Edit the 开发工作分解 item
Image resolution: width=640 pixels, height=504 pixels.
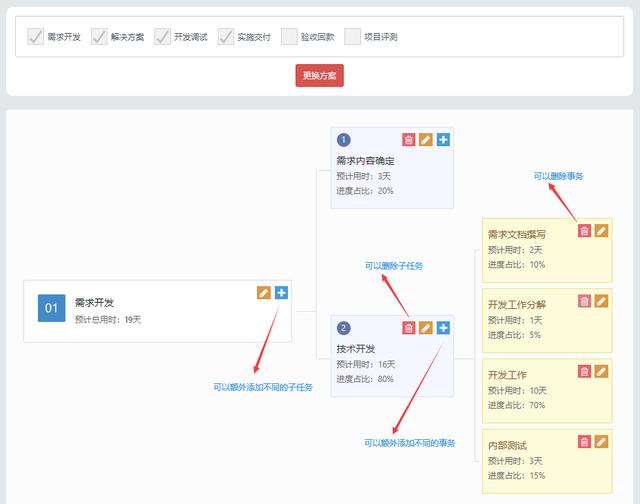[x=602, y=301]
